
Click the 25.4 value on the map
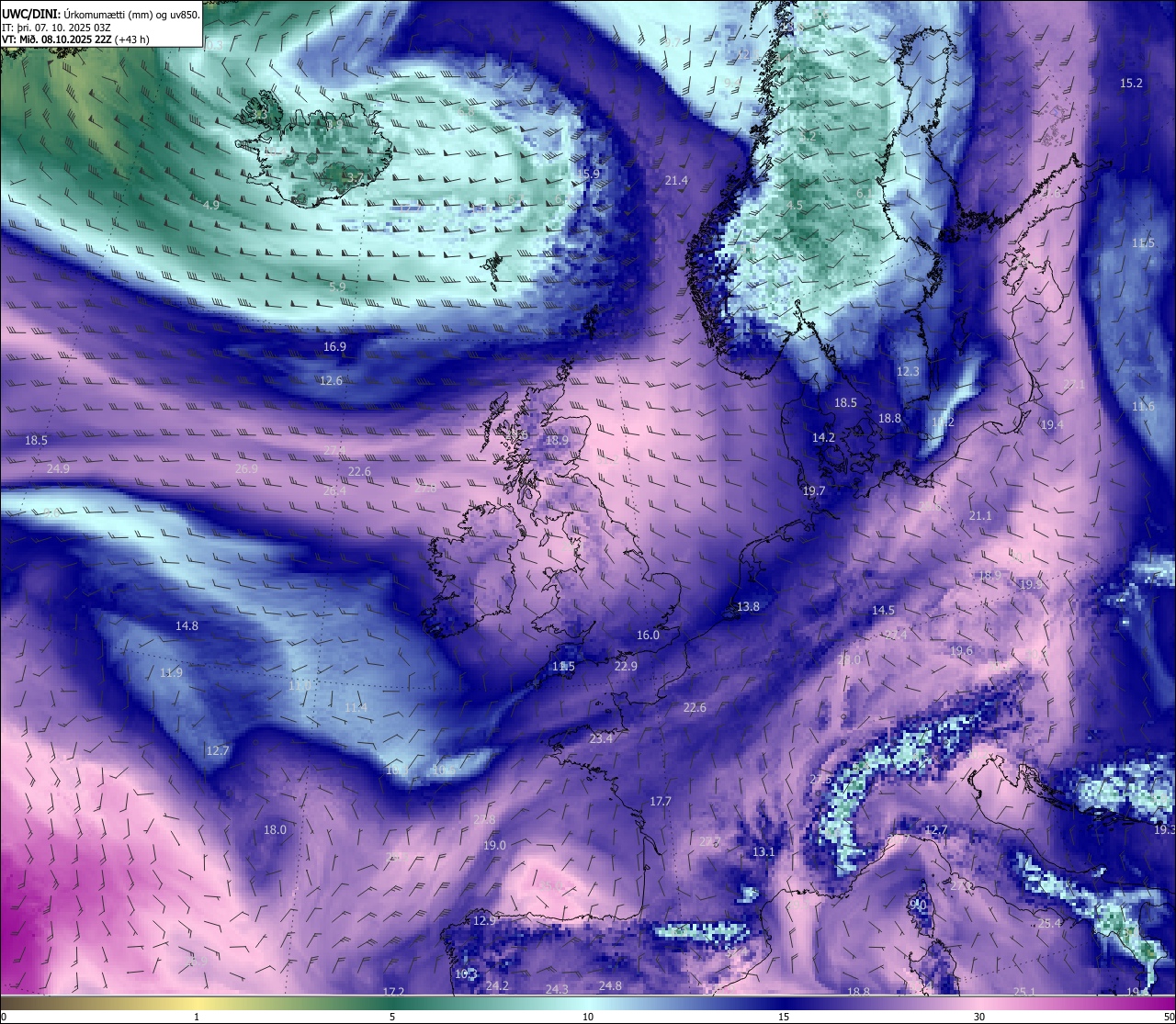coord(1049,924)
